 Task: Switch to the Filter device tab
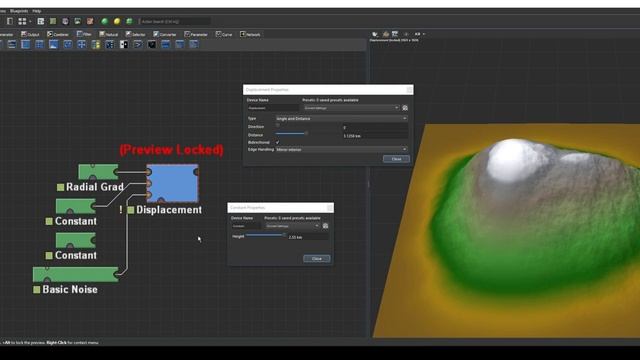pos(84,34)
